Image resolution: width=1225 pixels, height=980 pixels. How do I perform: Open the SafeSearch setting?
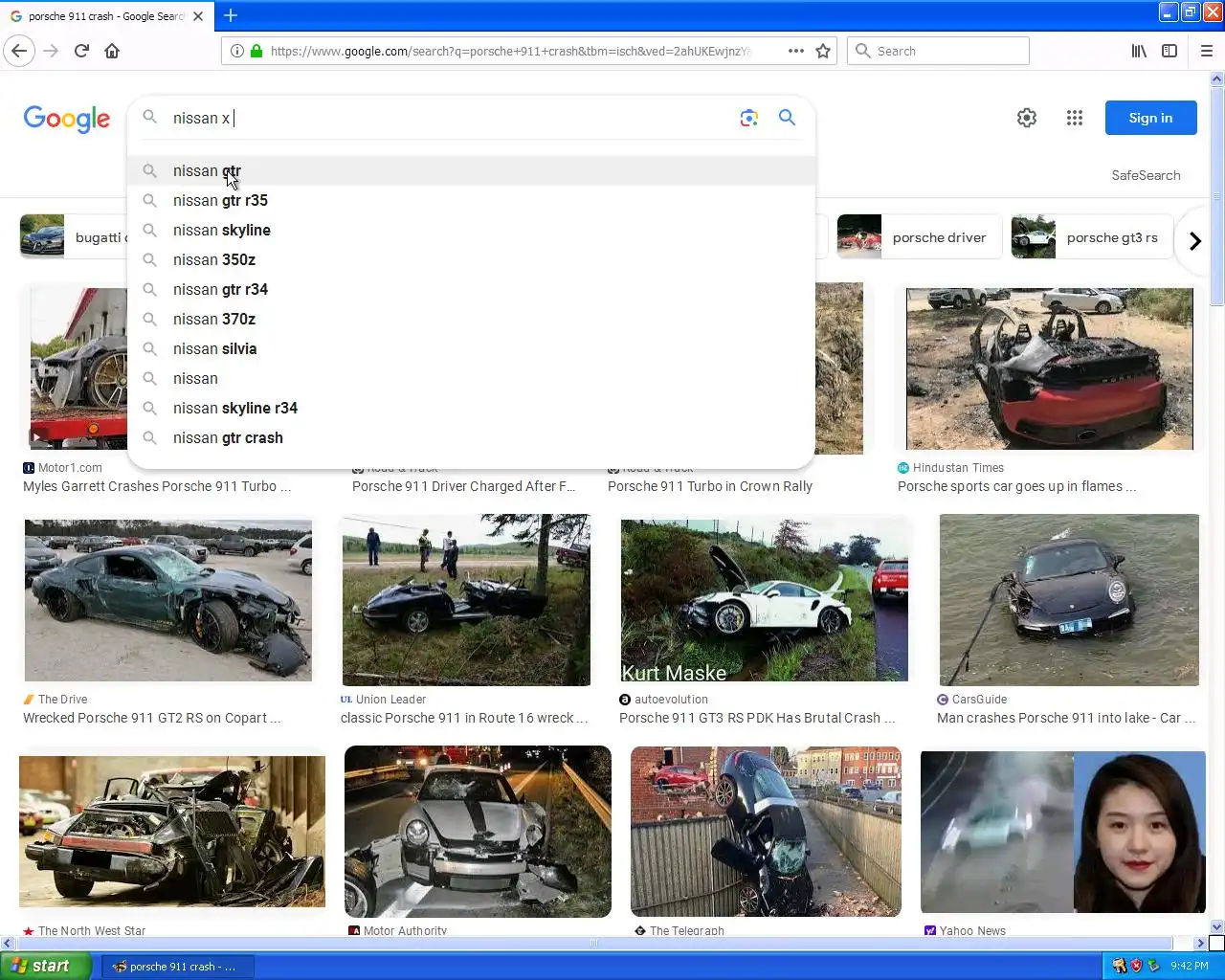pyautogui.click(x=1146, y=175)
